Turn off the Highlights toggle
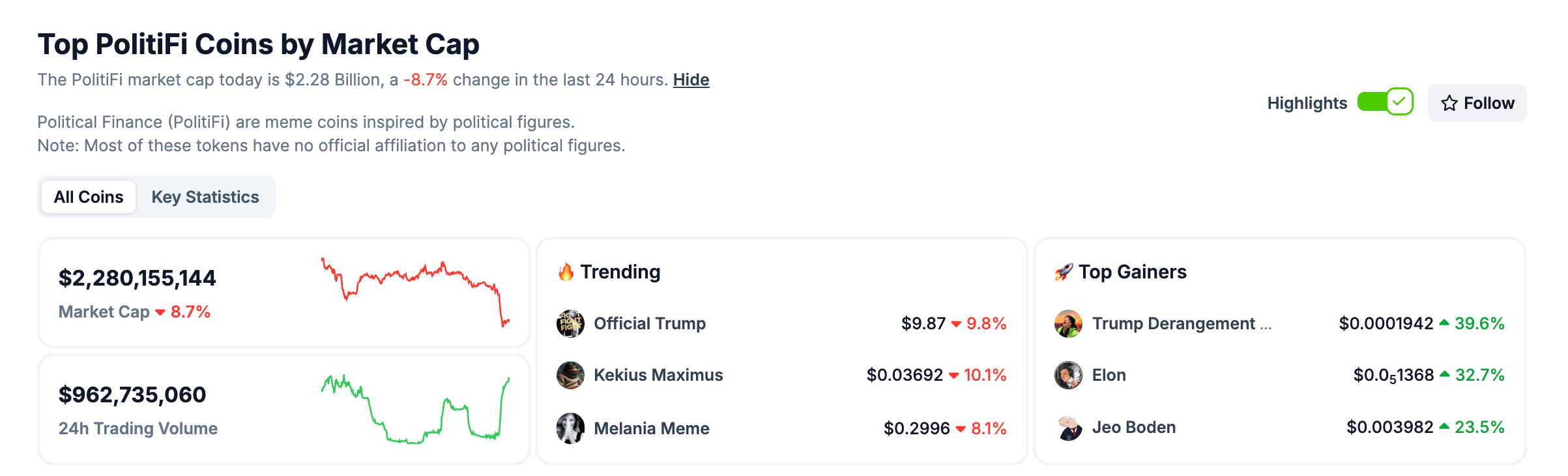Image resolution: width=1568 pixels, height=476 pixels. (x=1386, y=102)
